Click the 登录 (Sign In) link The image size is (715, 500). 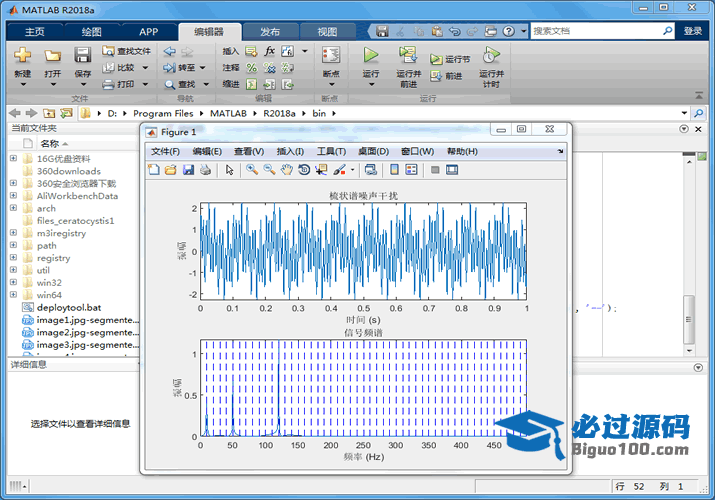(x=693, y=32)
